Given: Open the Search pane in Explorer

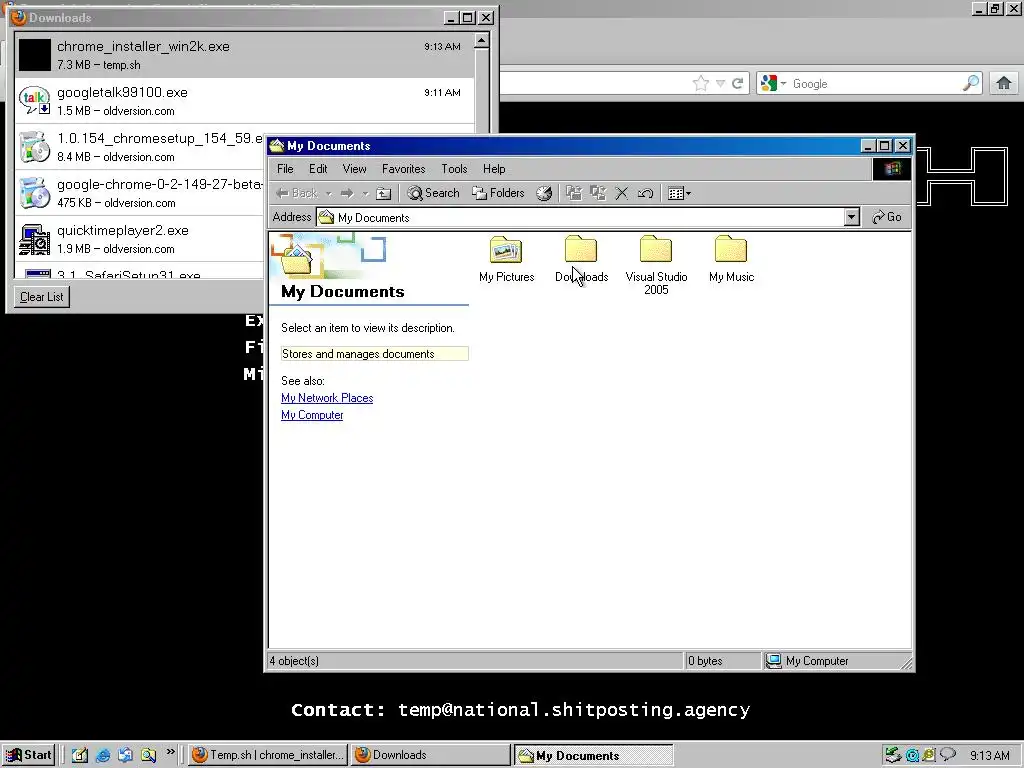Looking at the screenshot, I should [433, 193].
